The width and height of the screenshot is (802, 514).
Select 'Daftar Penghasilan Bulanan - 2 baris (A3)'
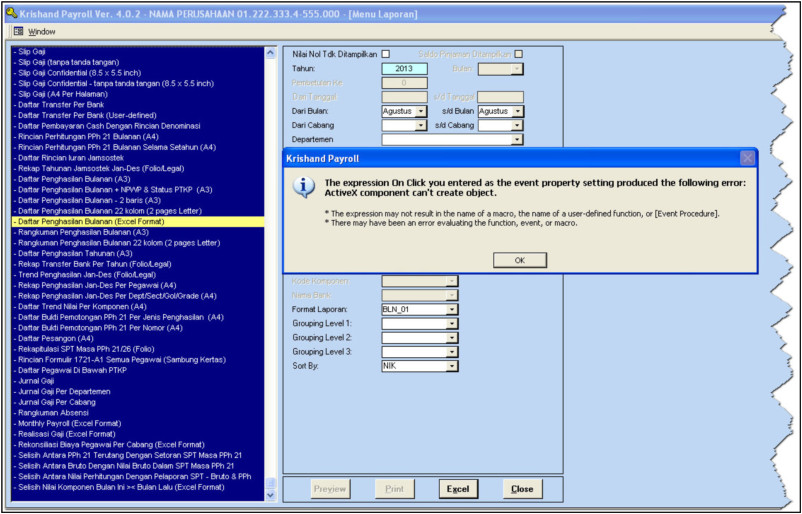coord(138,200)
